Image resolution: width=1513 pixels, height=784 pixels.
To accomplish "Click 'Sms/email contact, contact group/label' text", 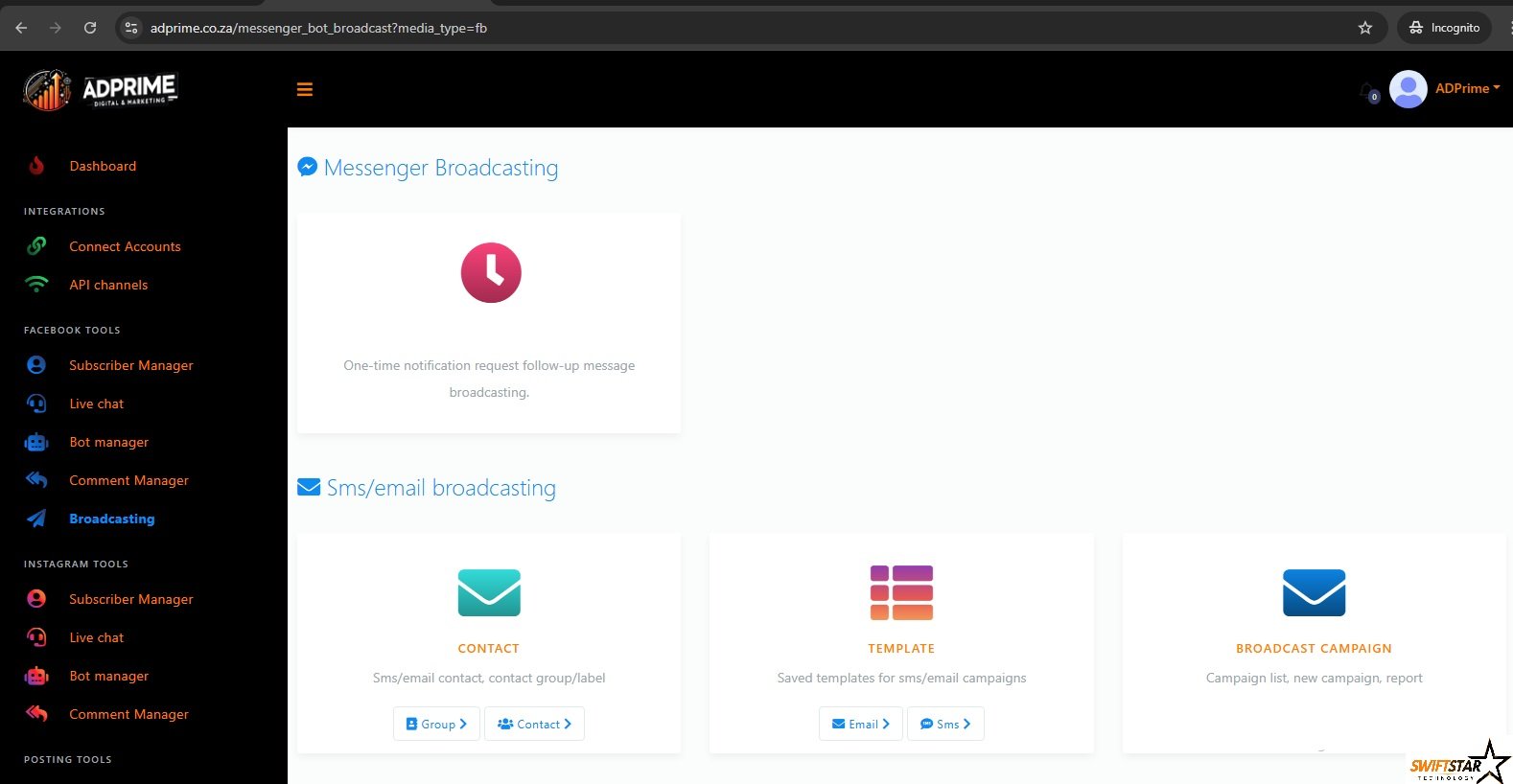I will pyautogui.click(x=489, y=678).
